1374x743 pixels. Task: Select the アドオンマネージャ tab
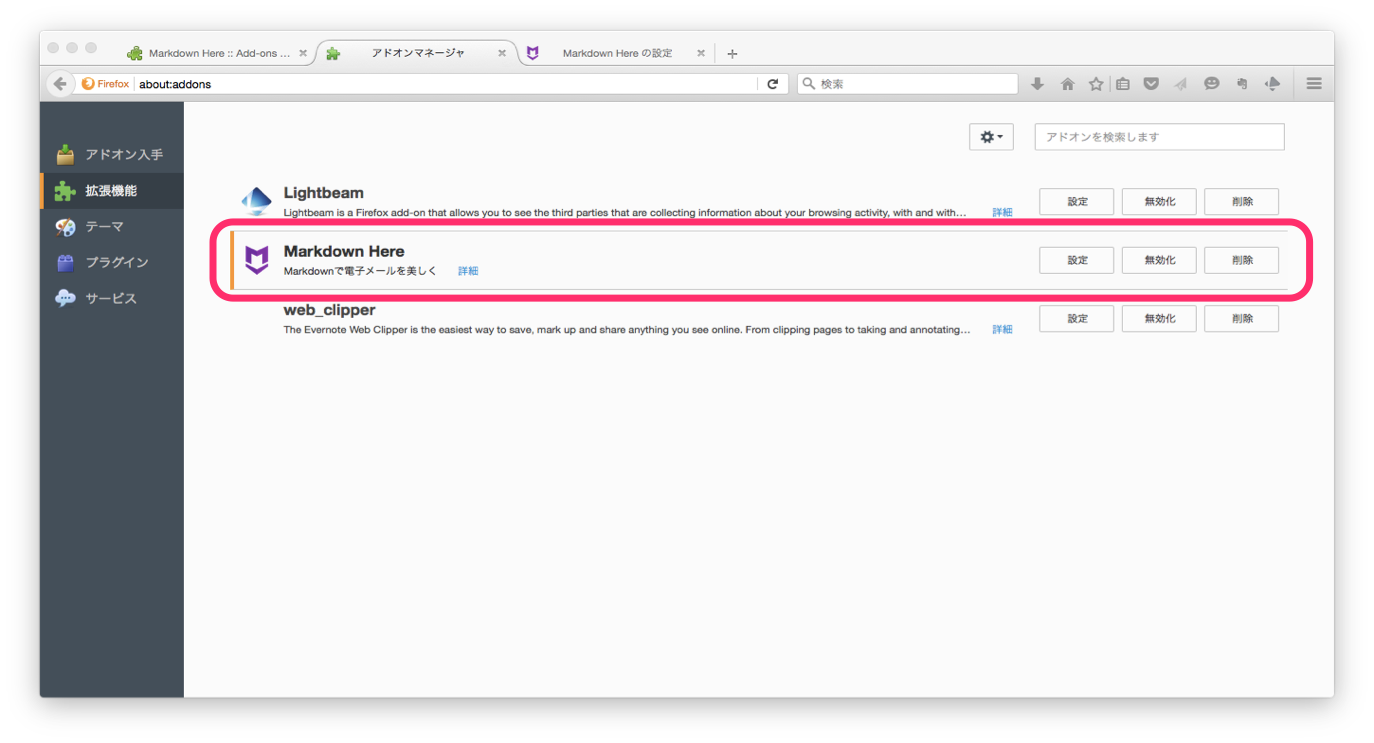417,53
